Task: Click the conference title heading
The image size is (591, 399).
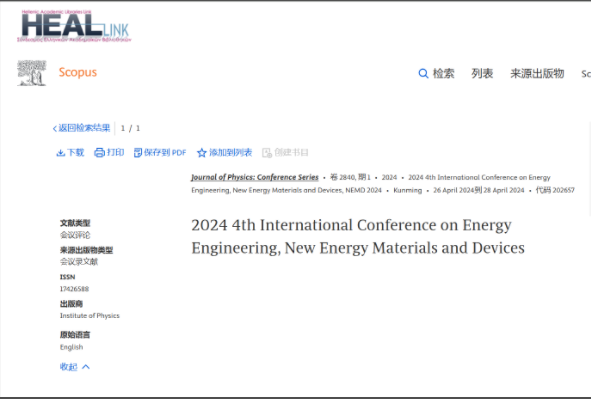Action: (358, 237)
